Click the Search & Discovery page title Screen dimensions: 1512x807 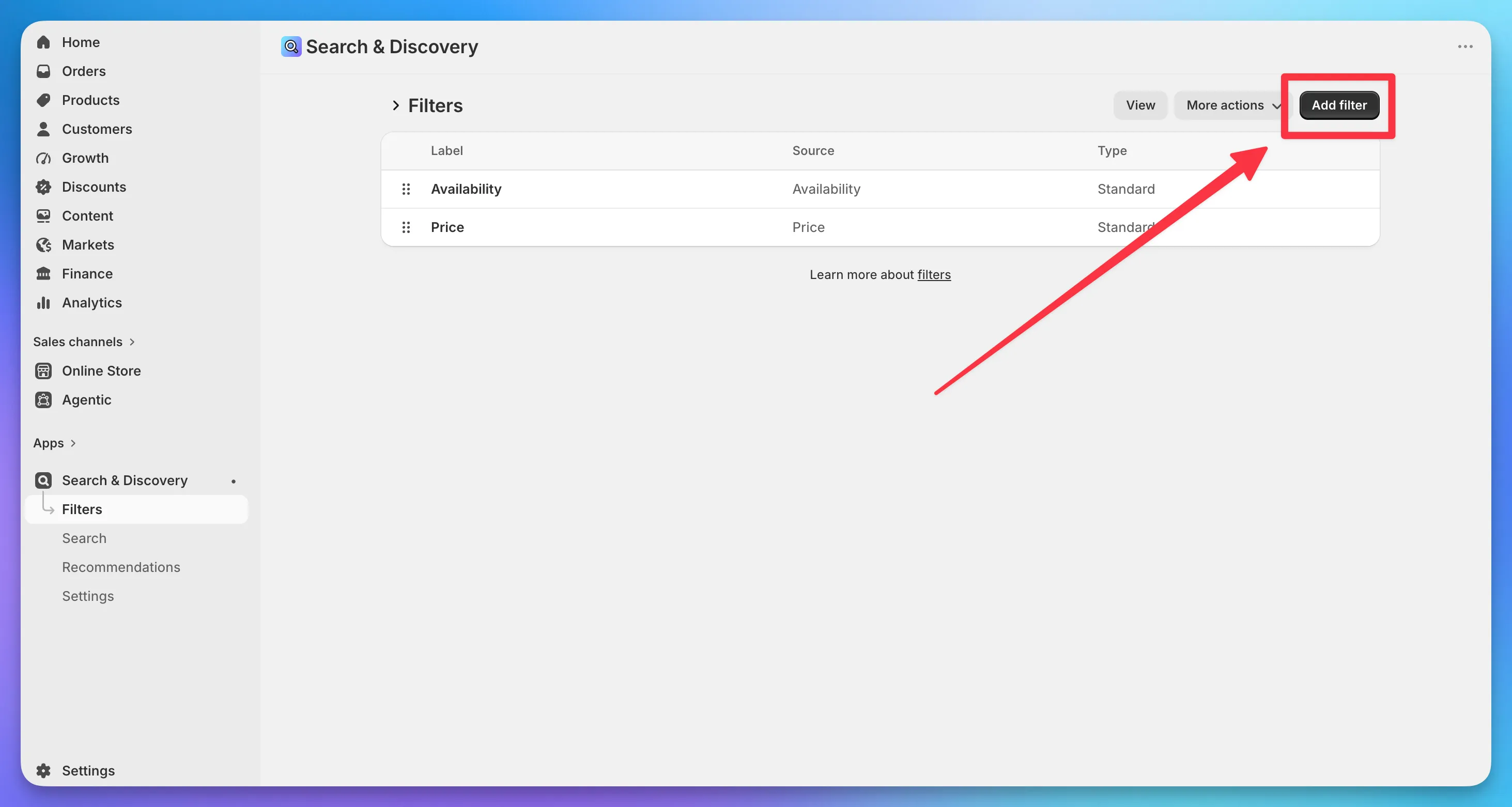[392, 46]
